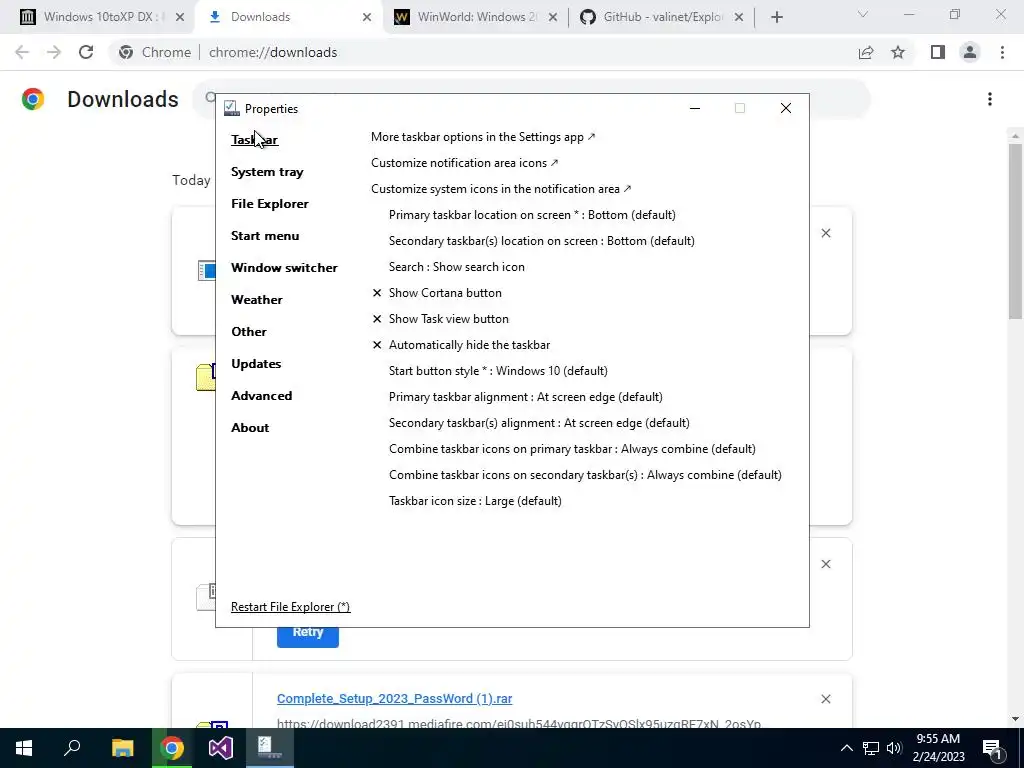
Task: Open Chrome's three-dot main menu
Action: coord(1002,52)
